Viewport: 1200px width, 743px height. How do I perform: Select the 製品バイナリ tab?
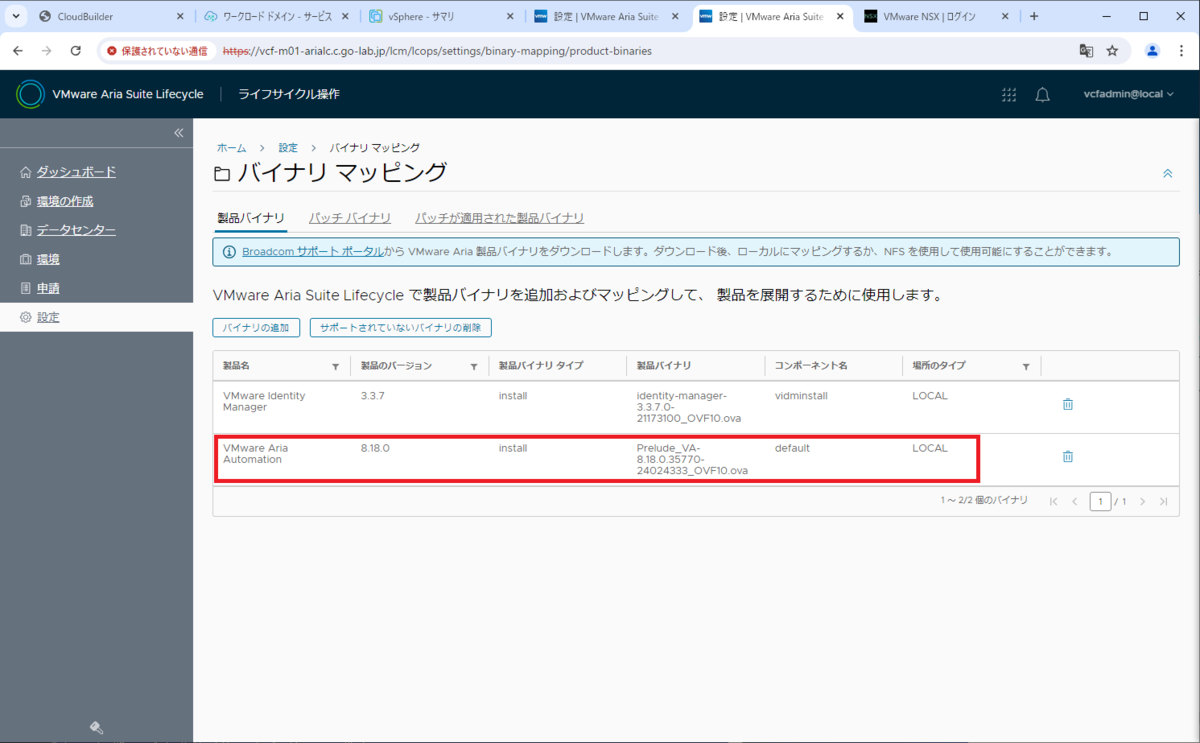pyautogui.click(x=251, y=218)
